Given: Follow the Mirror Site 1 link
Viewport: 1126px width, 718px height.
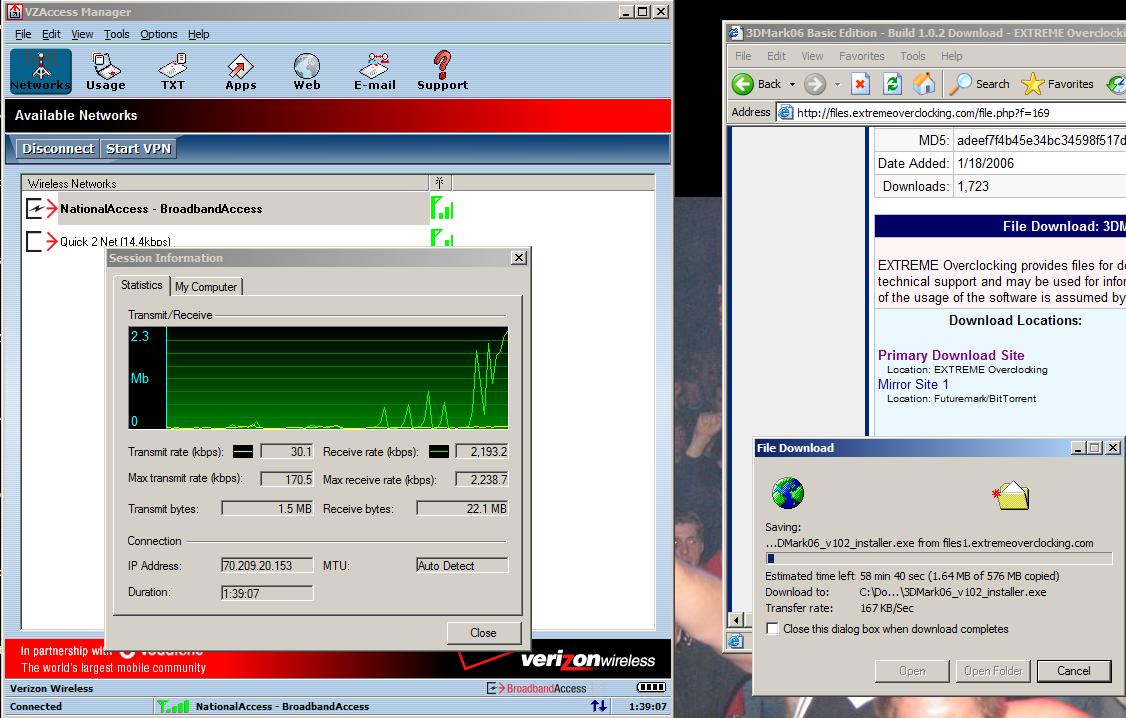Looking at the screenshot, I should [913, 384].
